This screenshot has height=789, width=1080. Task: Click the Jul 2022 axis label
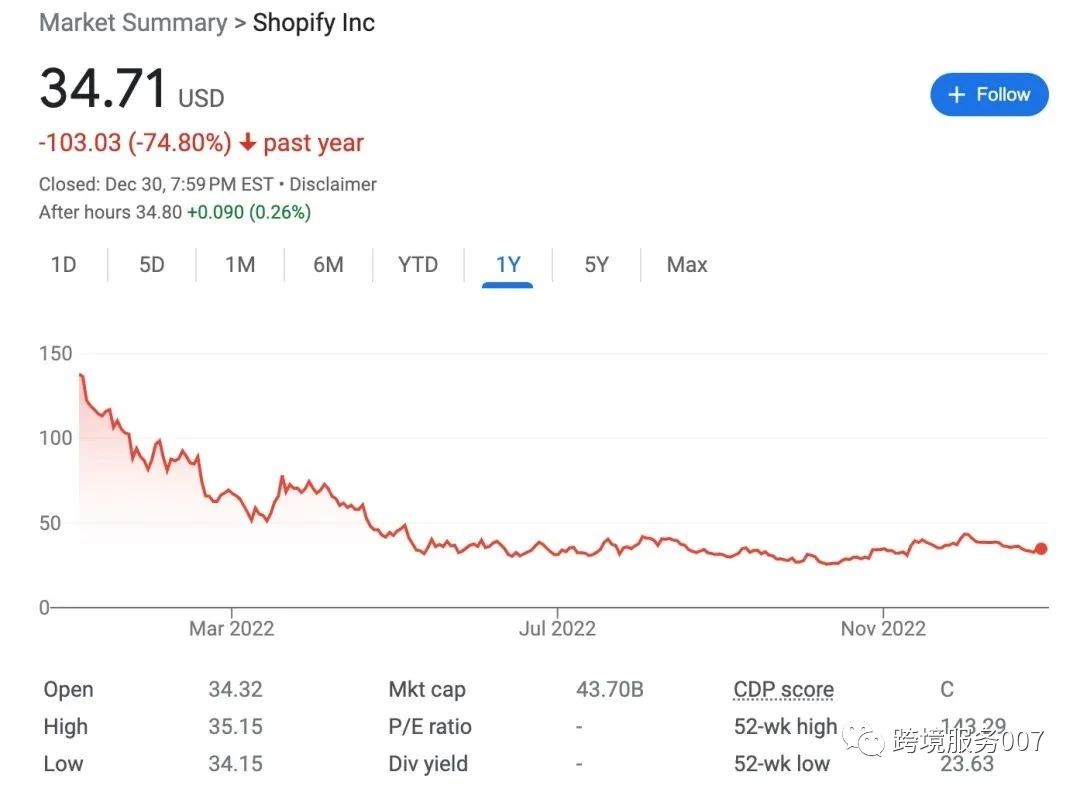pyautogui.click(x=557, y=629)
